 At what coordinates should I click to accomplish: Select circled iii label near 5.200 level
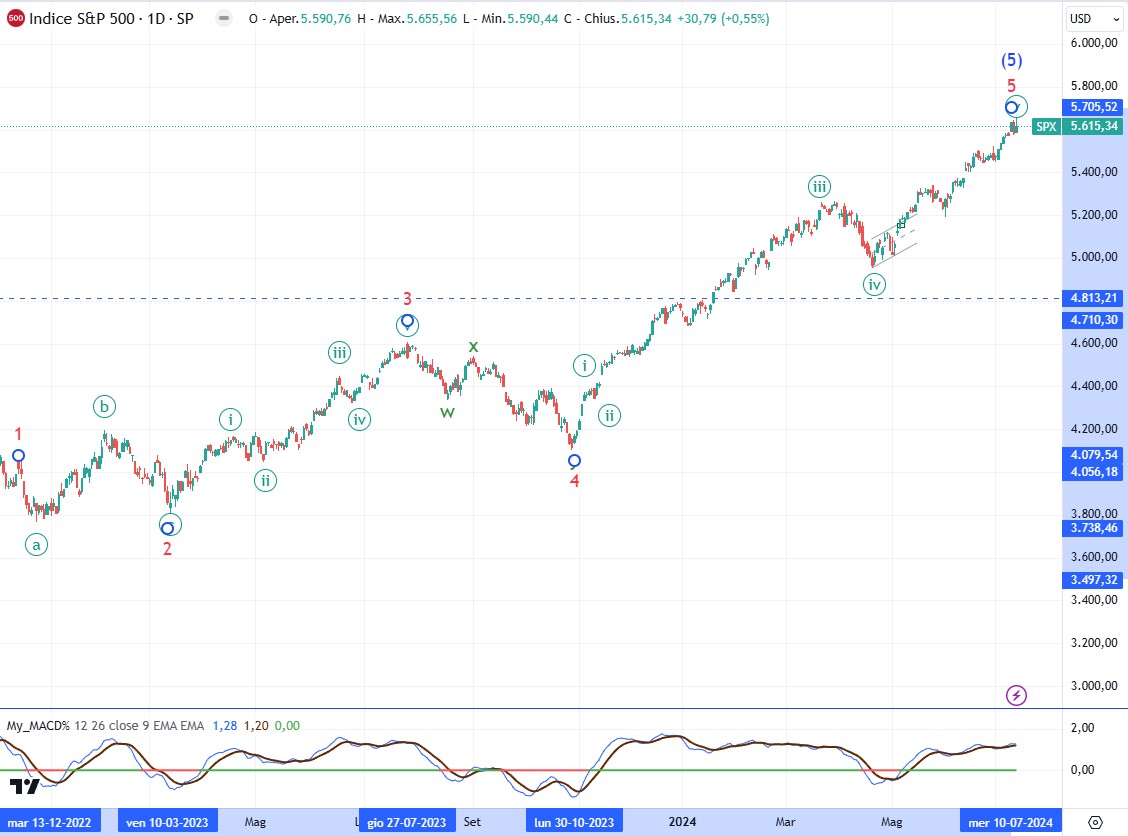click(819, 187)
